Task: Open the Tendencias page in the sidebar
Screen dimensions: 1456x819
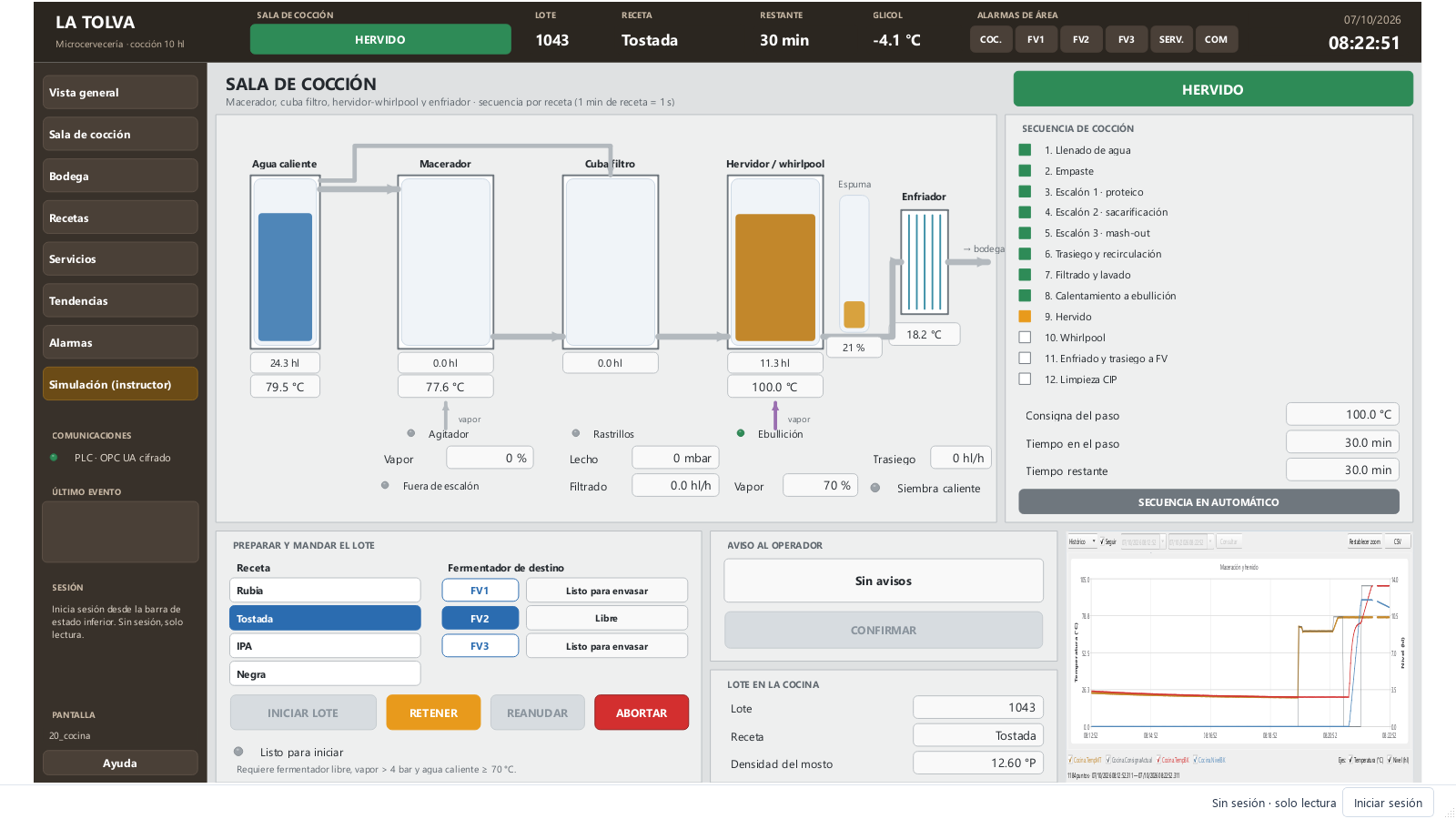Action: pyautogui.click(x=120, y=300)
